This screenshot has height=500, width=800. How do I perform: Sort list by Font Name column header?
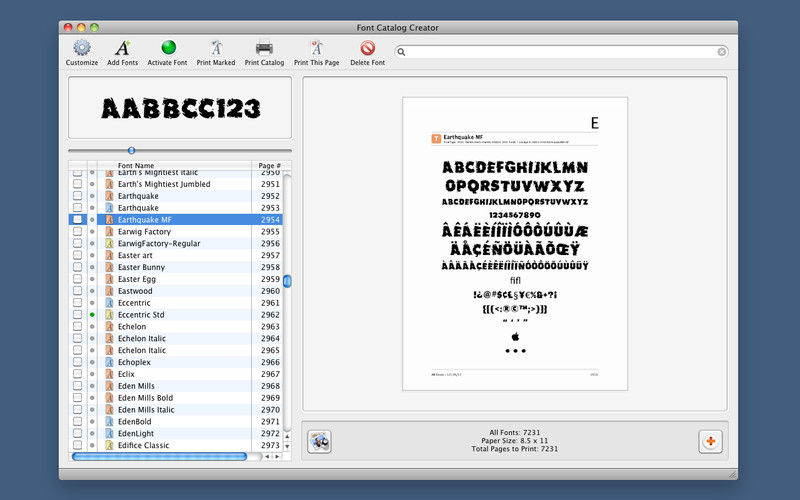pos(174,165)
